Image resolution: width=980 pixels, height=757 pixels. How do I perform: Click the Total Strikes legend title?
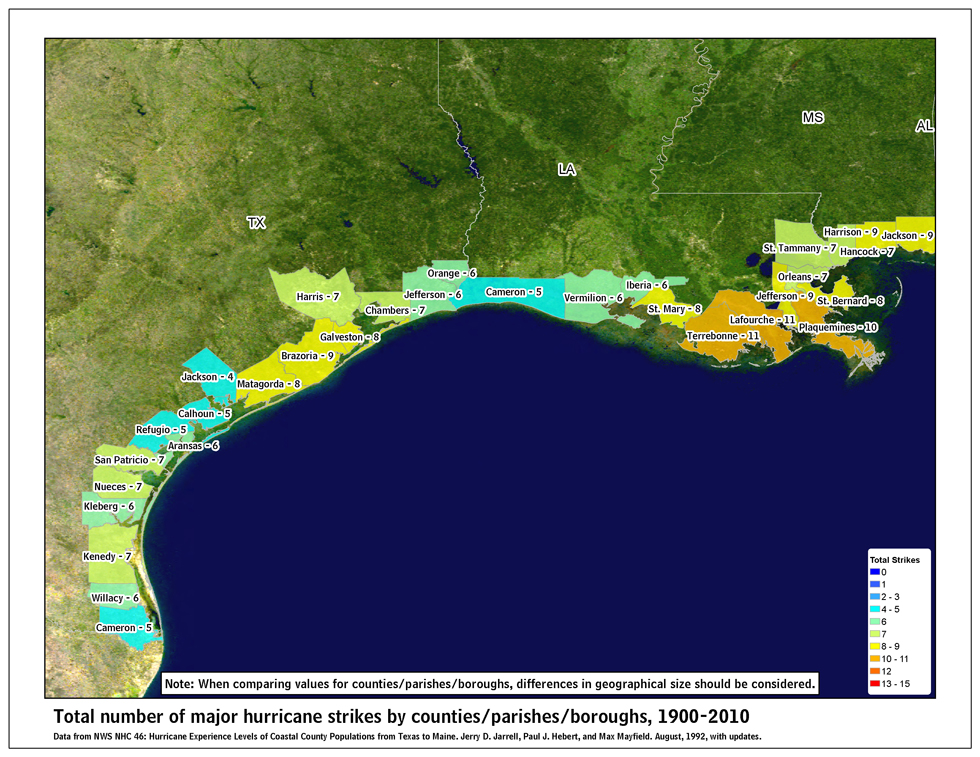(894, 560)
